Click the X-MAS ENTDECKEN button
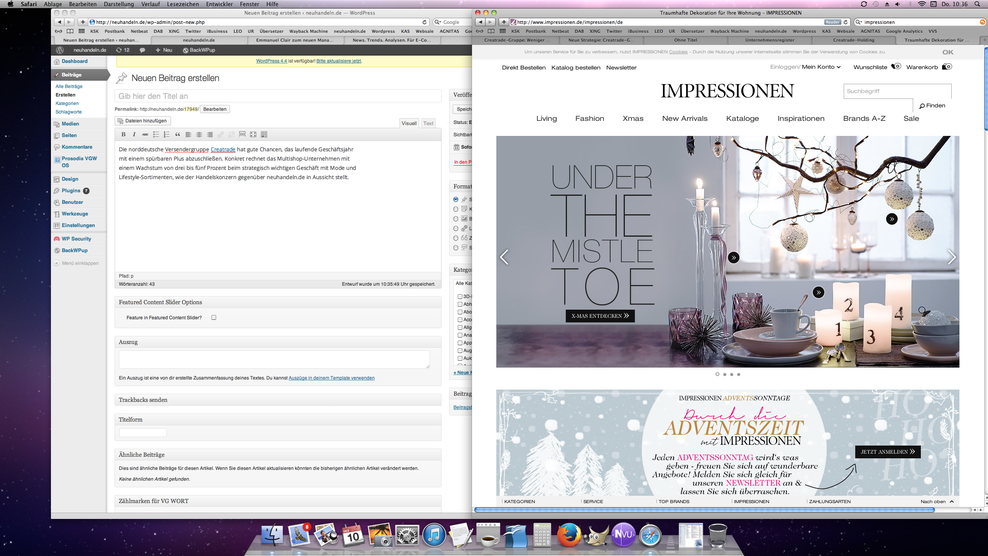Image resolution: width=988 pixels, height=556 pixels. coord(600,316)
